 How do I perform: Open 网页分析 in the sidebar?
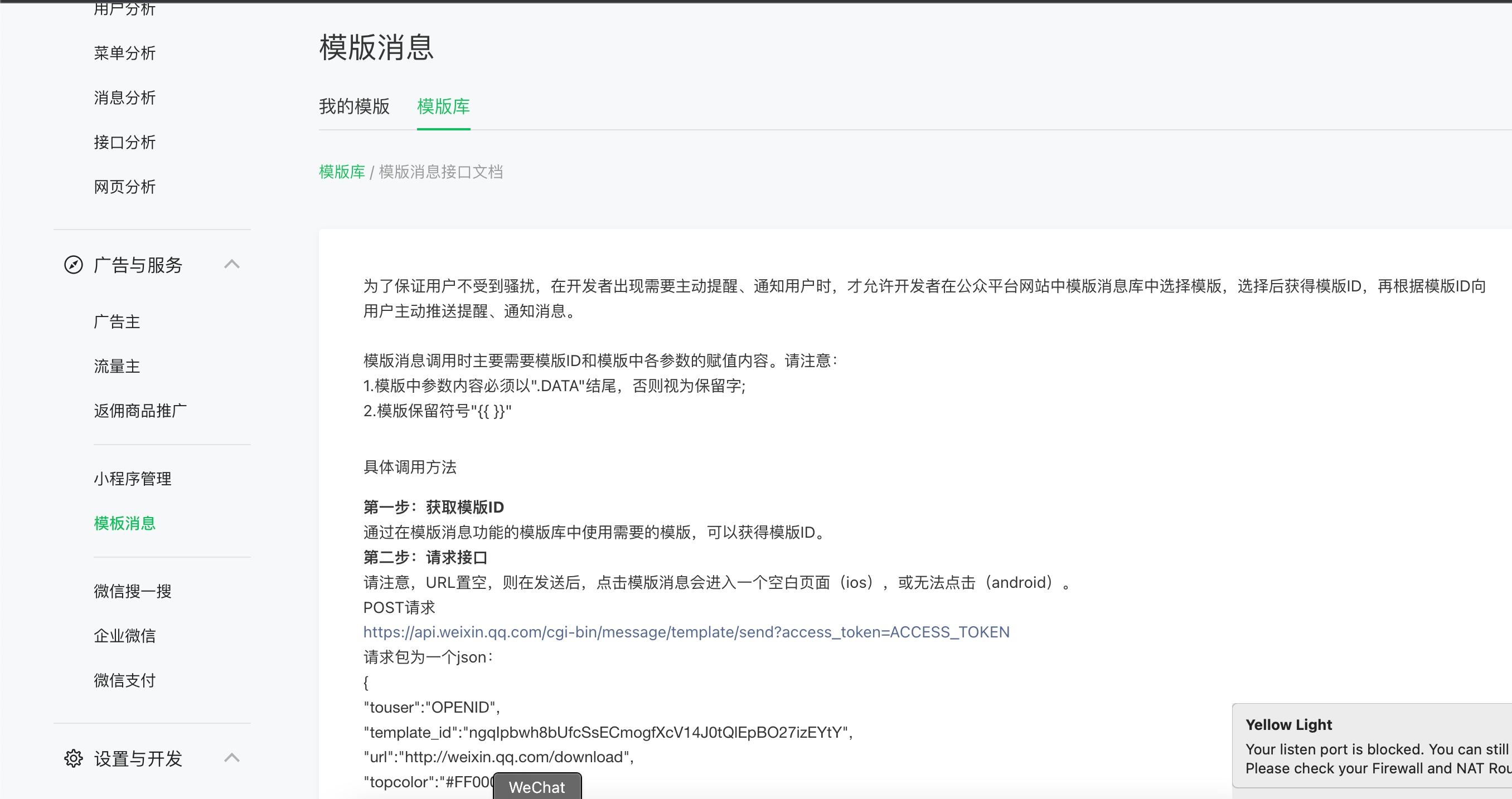click(x=124, y=187)
